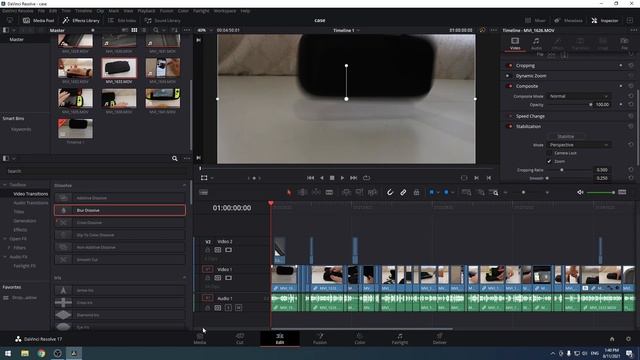Open the Audio tab in Inspector
This screenshot has width=640, height=360.
pos(536,43)
